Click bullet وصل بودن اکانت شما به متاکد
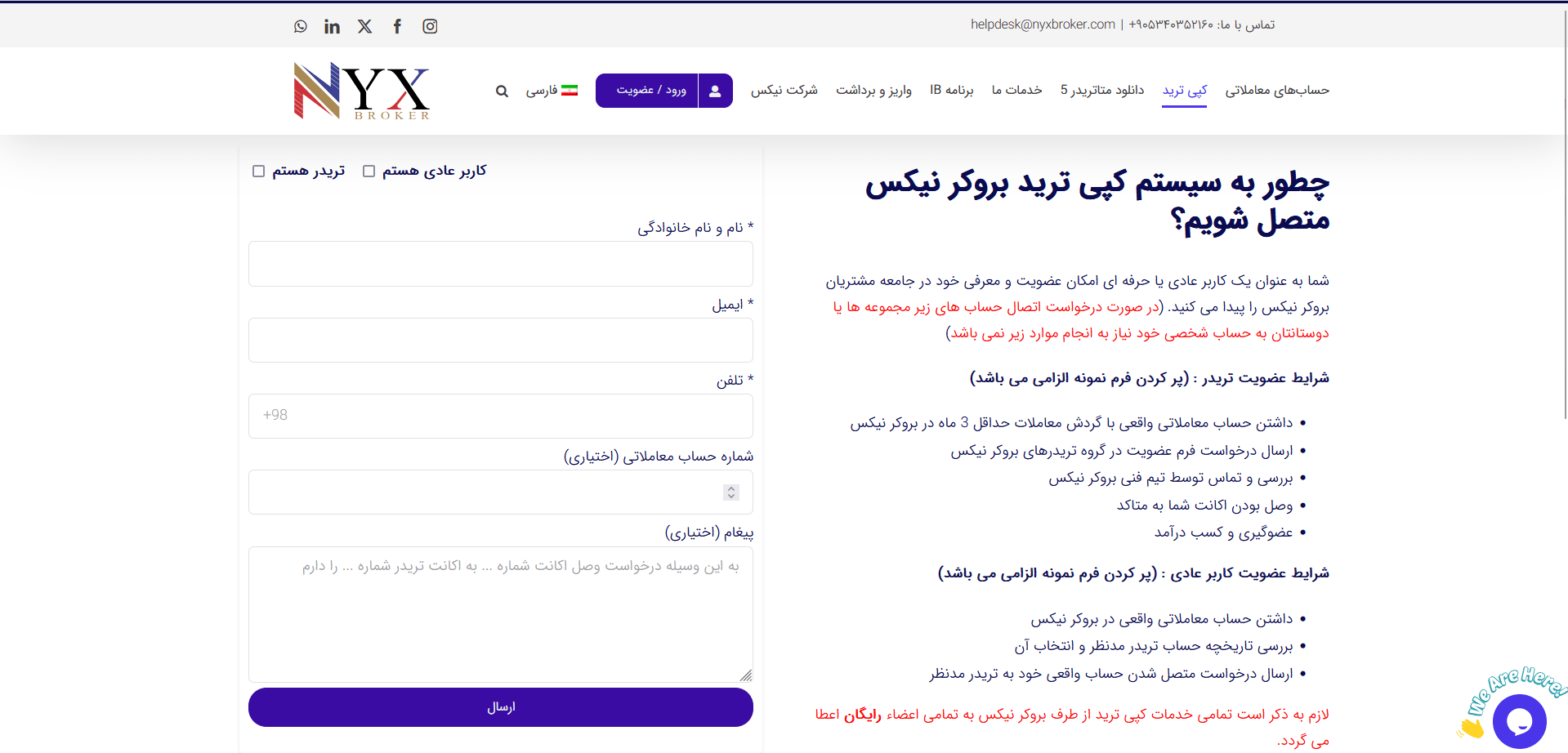The image size is (1568, 753). point(1204,505)
